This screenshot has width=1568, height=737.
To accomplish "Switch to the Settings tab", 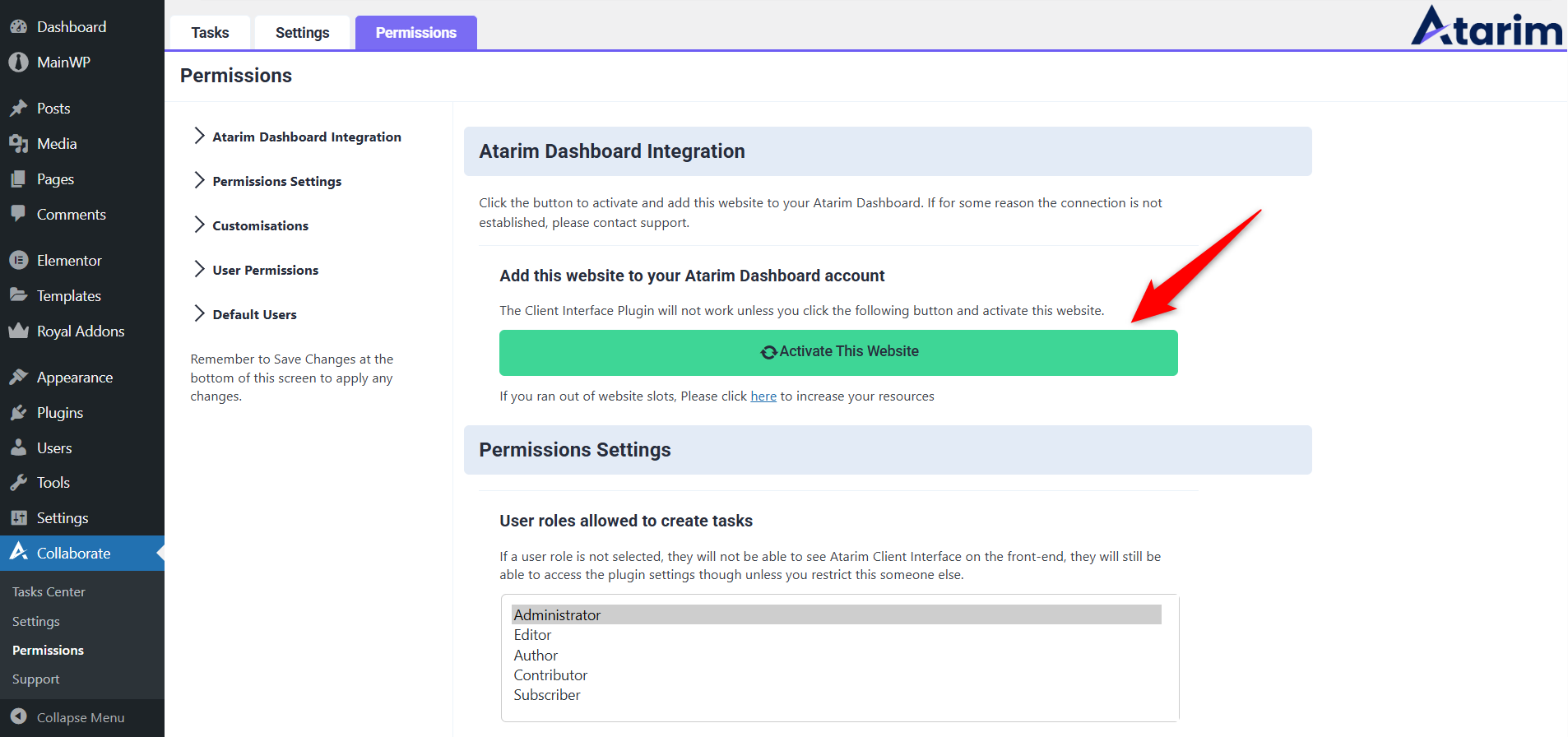I will click(302, 33).
